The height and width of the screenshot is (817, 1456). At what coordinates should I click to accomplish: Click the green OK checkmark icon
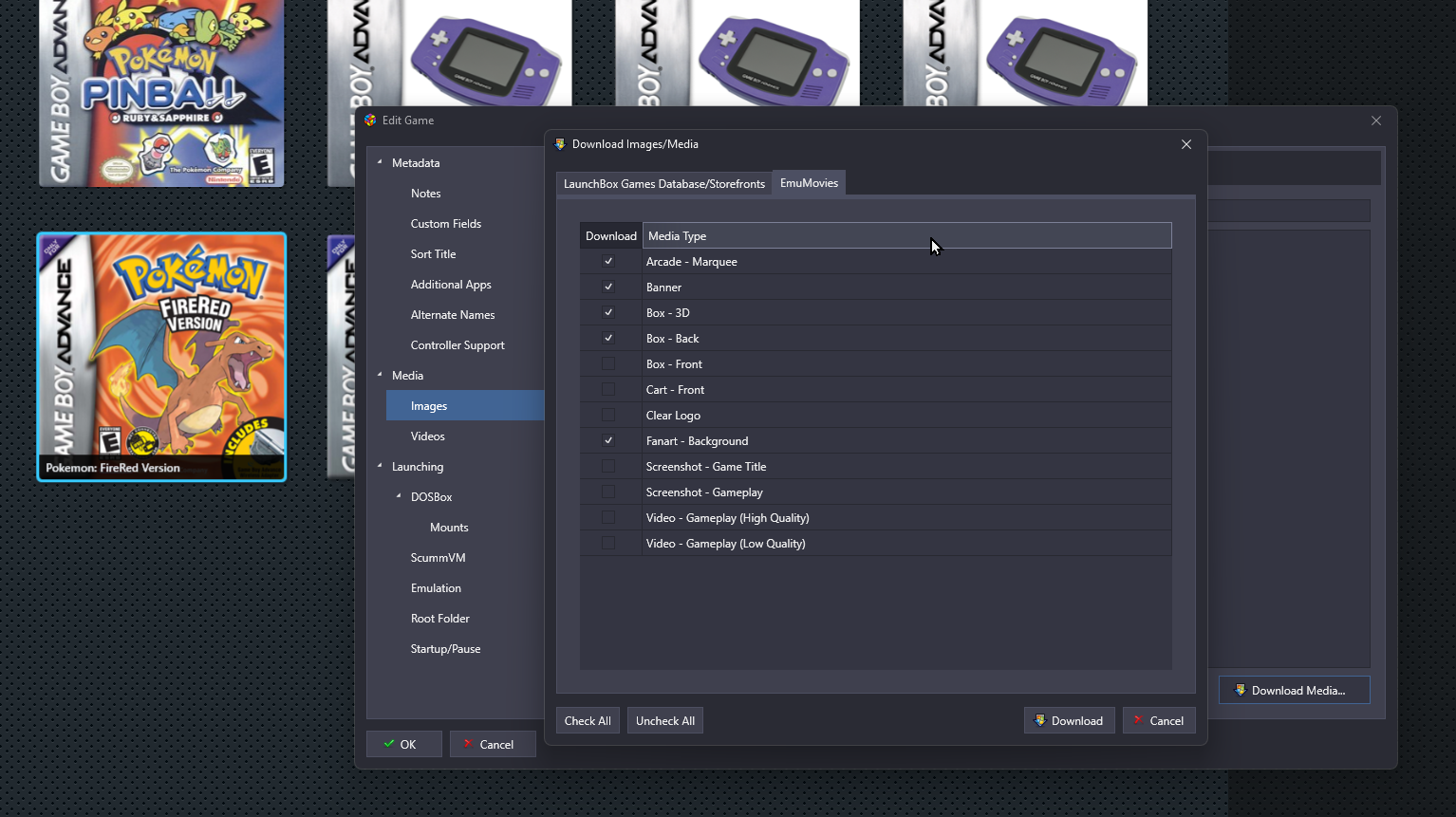pos(389,744)
